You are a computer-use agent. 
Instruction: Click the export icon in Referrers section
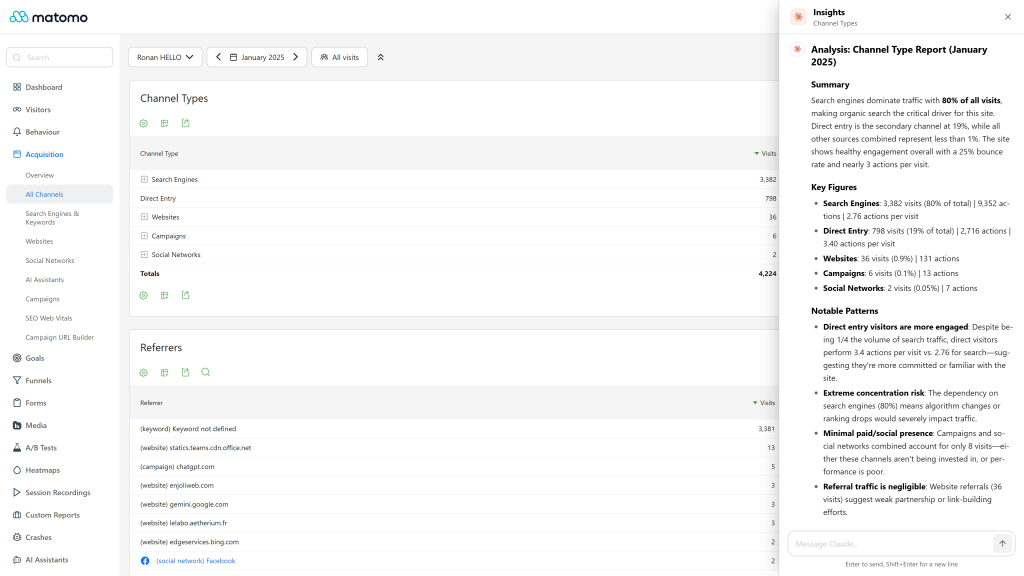[x=185, y=372]
